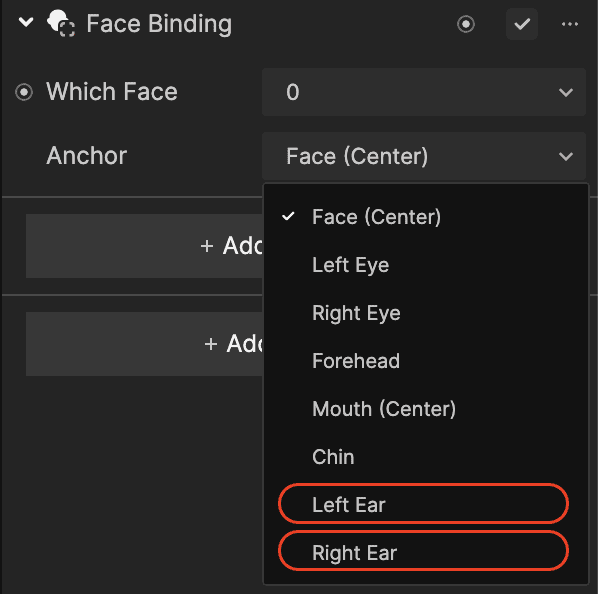Image resolution: width=598 pixels, height=594 pixels.
Task: Click the chevron arrow of Which Face dropdown
Action: (566, 93)
